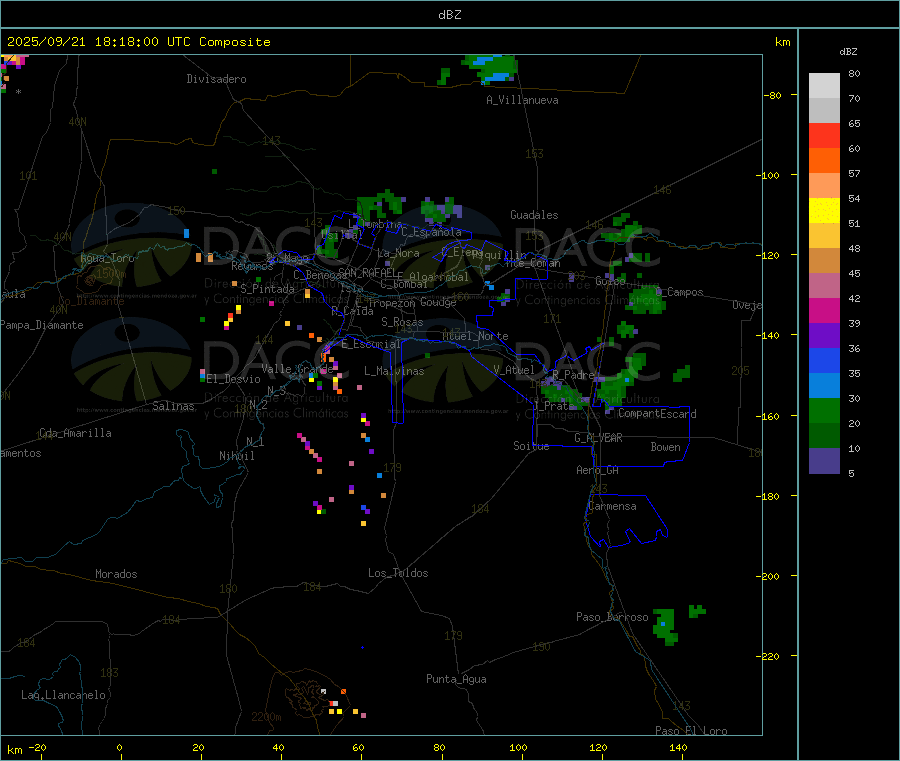Select the Lag_Llancanelo map label
The width and height of the screenshot is (900, 761).
pos(63,694)
